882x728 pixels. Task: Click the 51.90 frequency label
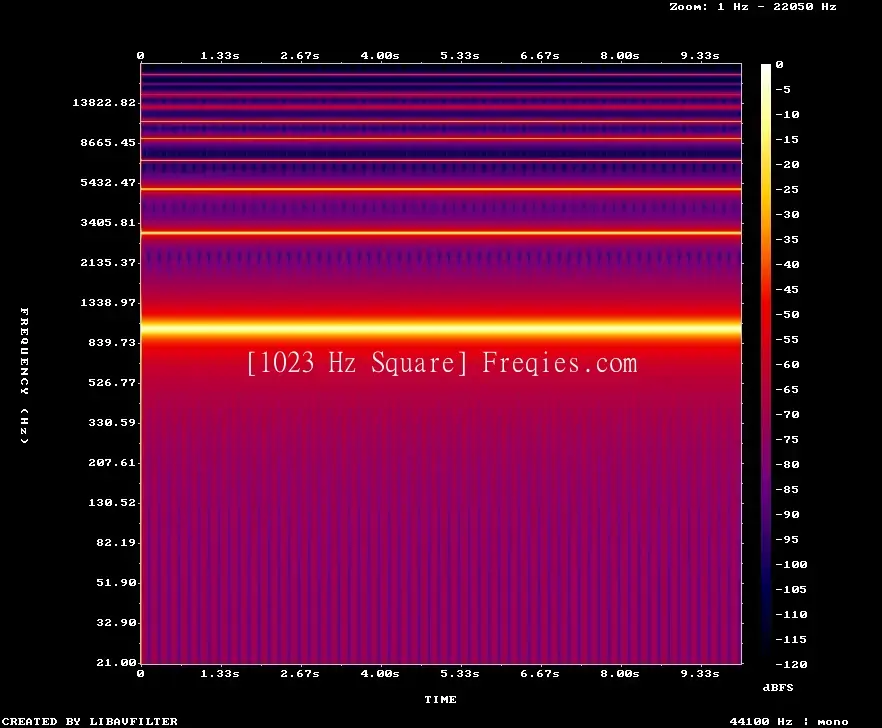point(116,582)
